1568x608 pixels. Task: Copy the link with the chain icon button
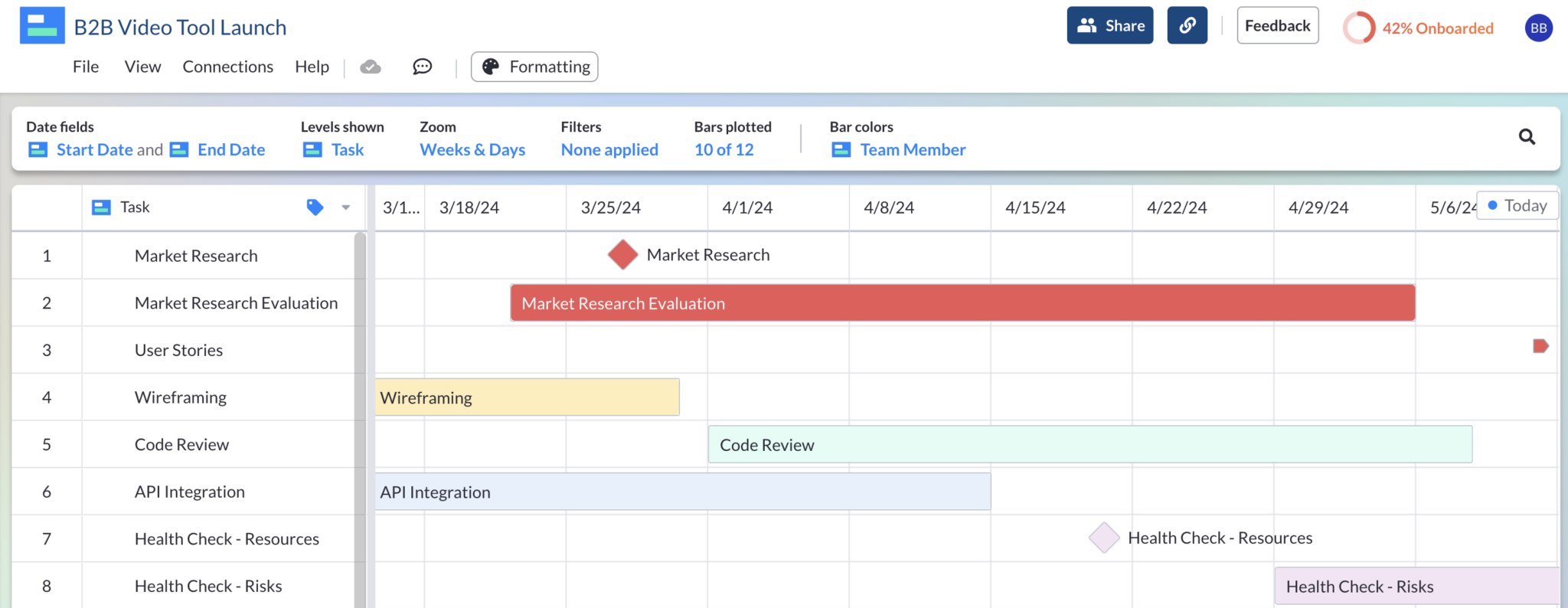pos(1187,25)
